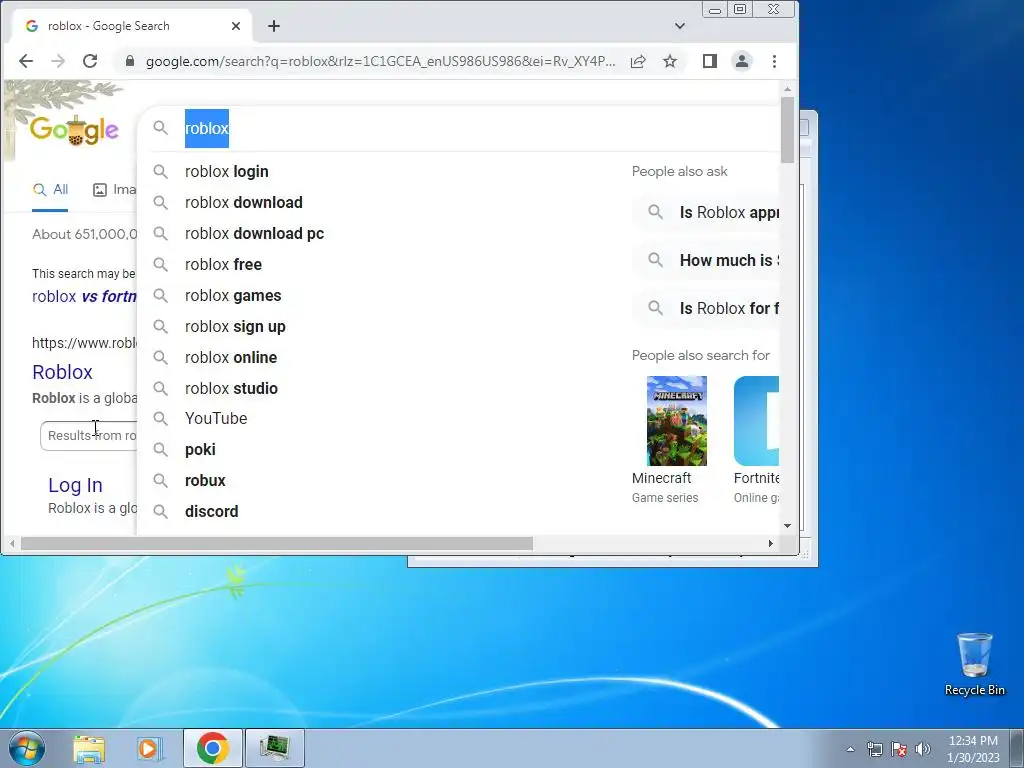Open the Fortnite thumbnail card

756,421
